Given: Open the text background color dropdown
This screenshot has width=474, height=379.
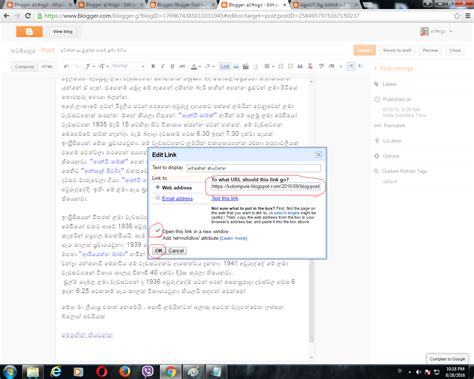Looking at the screenshot, I should pyautogui.click(x=210, y=67).
